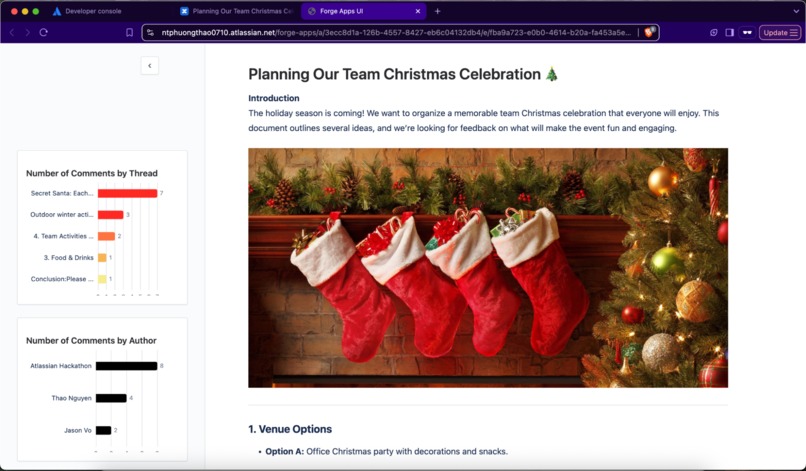Click the Option A bullet text
The width and height of the screenshot is (806, 471).
pyautogui.click(x=387, y=451)
